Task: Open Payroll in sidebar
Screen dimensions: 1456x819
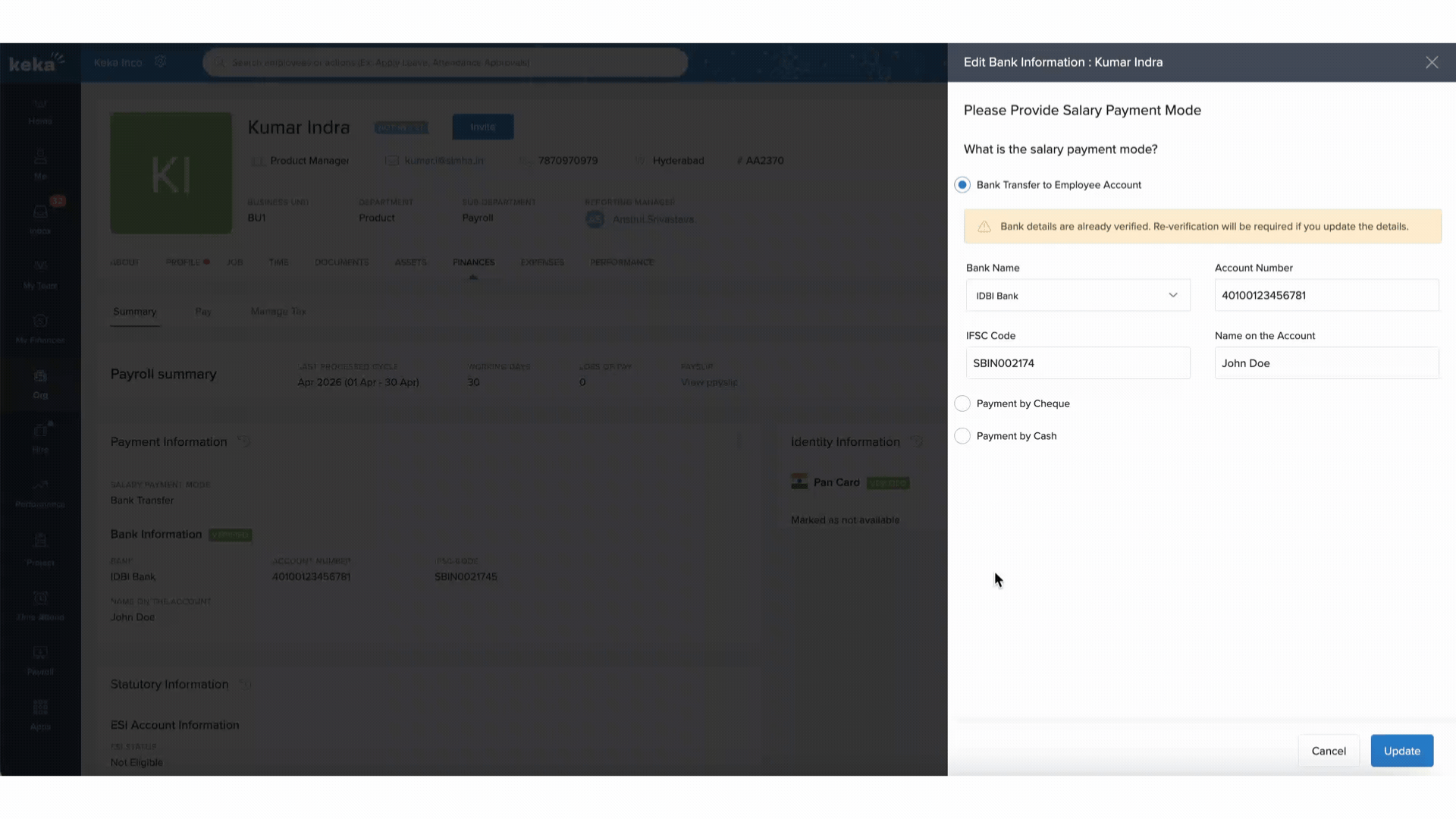Action: tap(40, 660)
